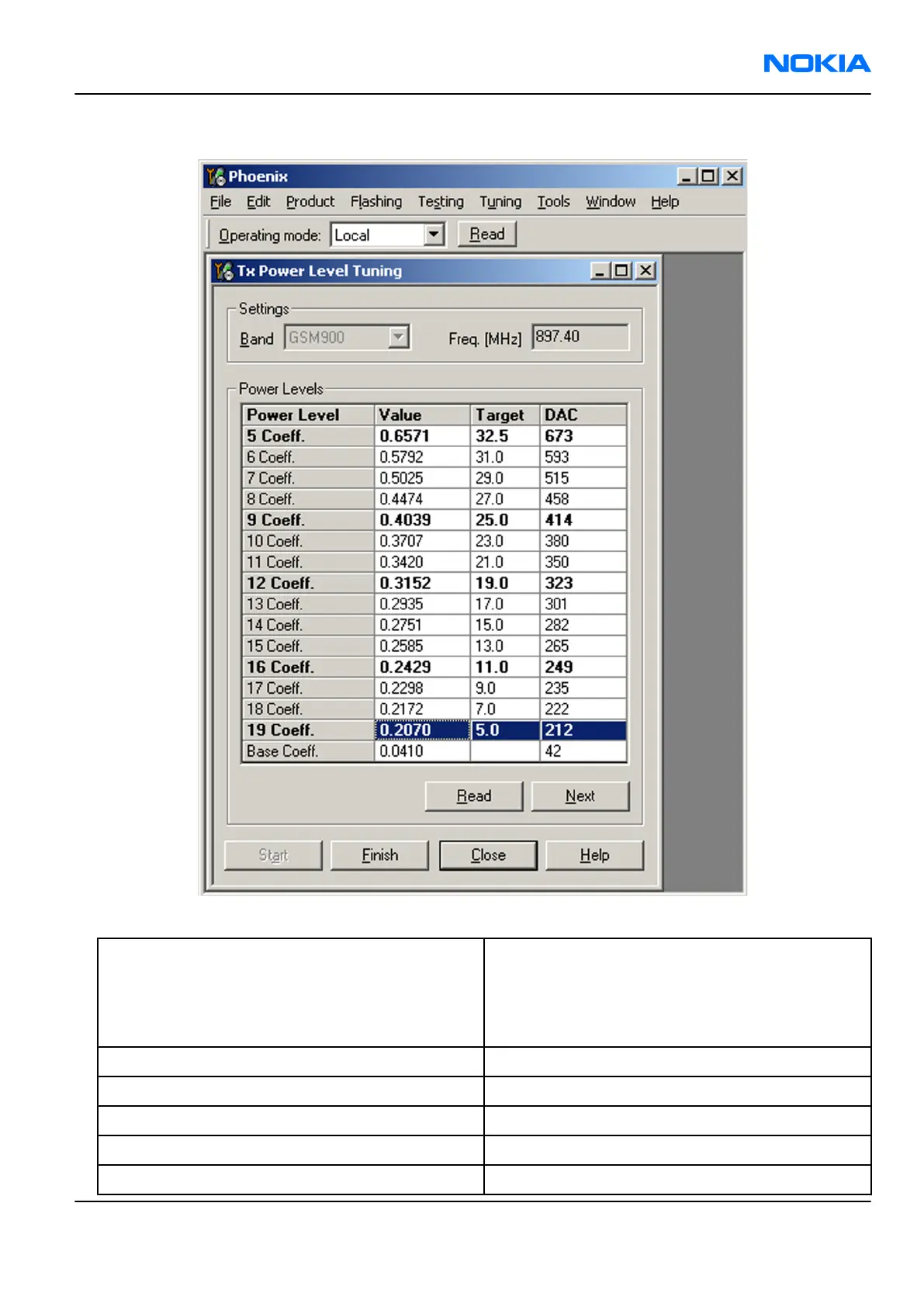Select the 16 Coeff. row label

pyautogui.click(x=309, y=667)
